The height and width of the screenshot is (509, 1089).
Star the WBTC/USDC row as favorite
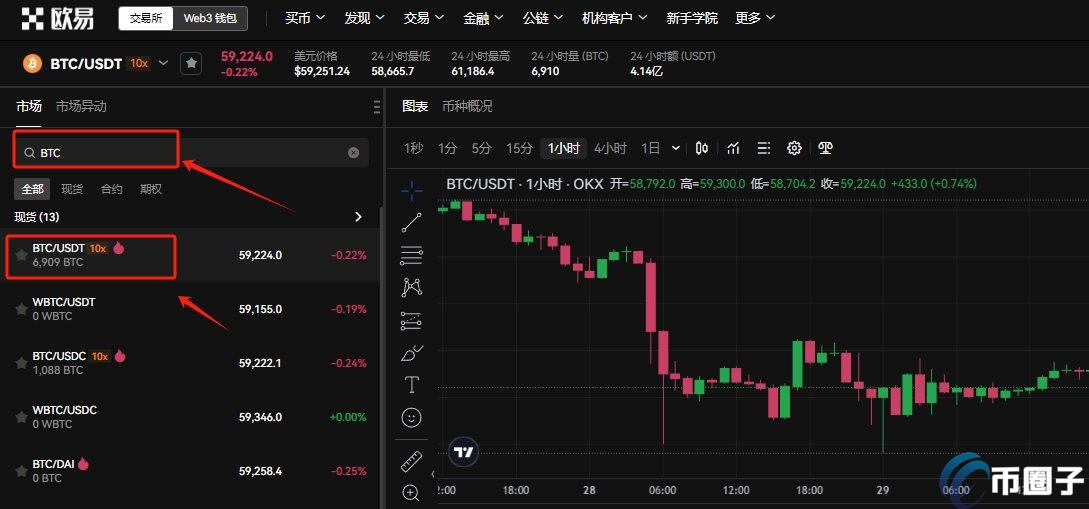[x=22, y=417]
